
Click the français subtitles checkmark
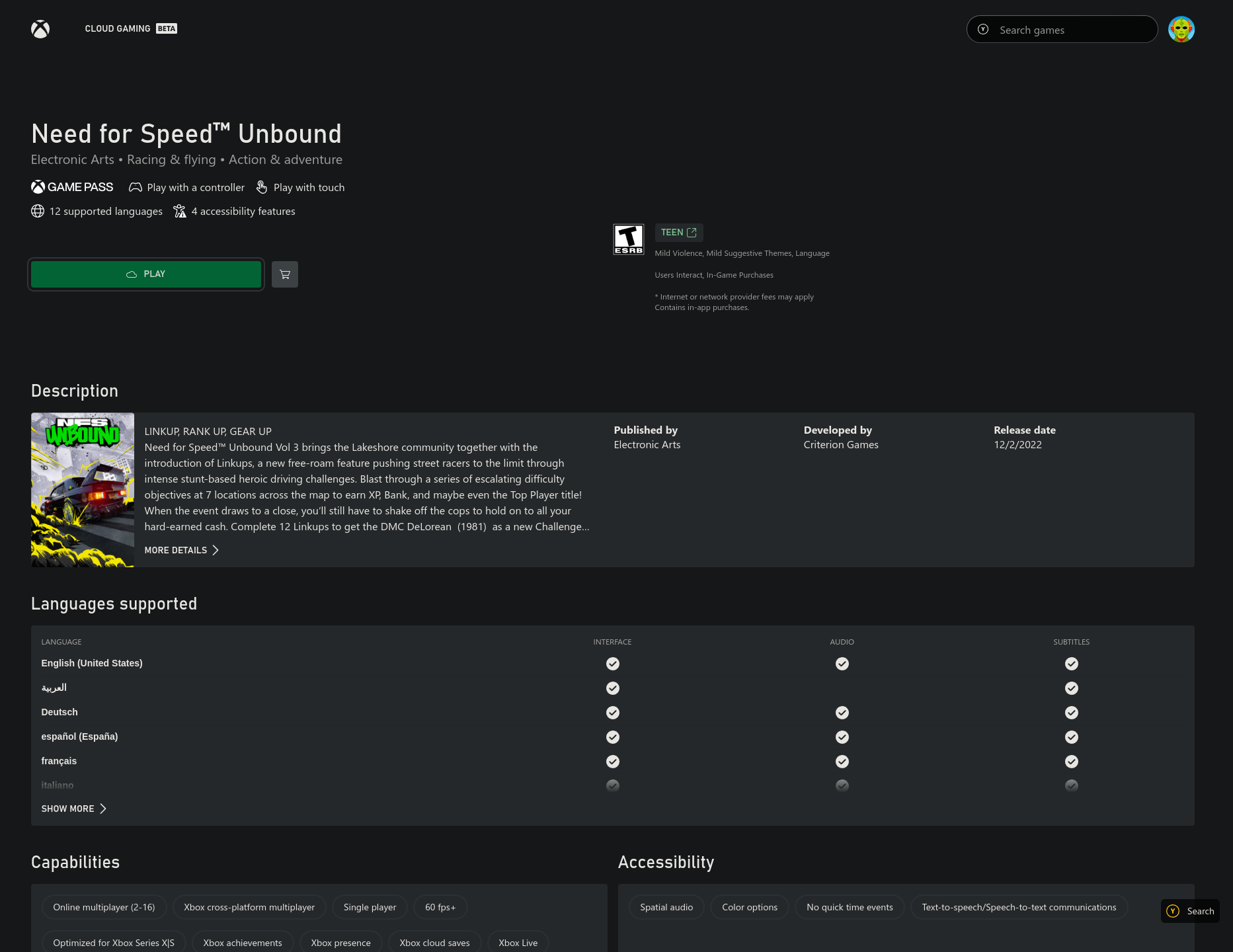tap(1072, 762)
